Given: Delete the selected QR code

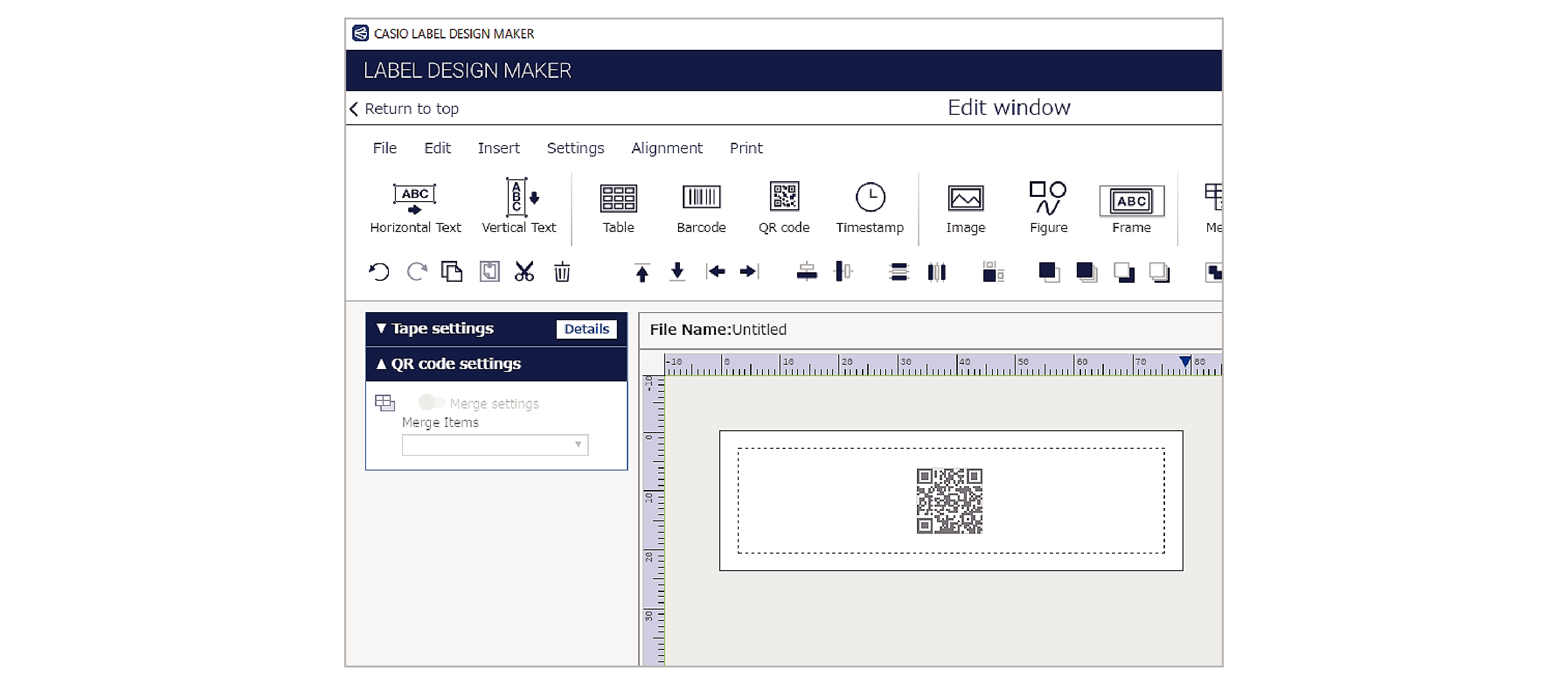Looking at the screenshot, I should [x=561, y=272].
